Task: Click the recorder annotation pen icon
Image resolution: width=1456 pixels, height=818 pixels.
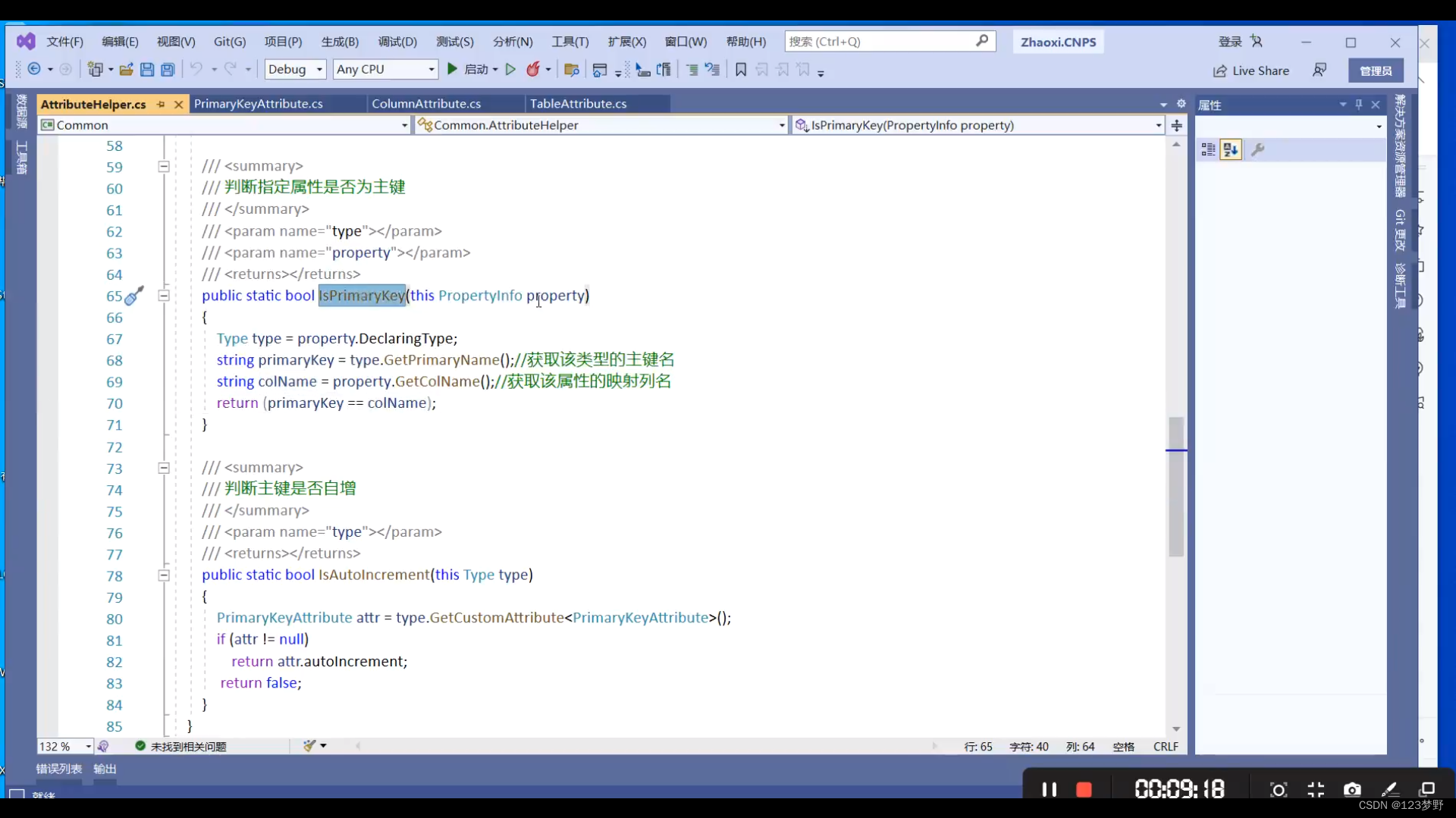Action: [x=1389, y=789]
